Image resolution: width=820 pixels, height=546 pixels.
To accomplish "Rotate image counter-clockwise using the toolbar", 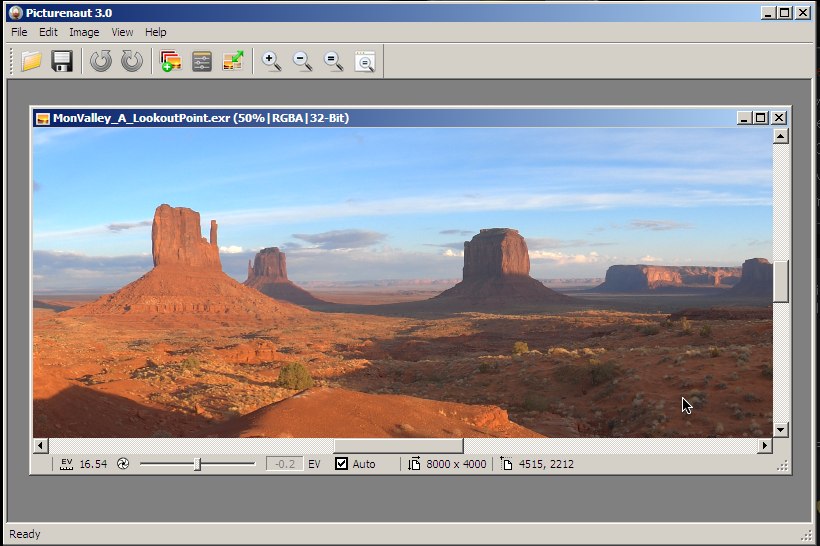I will [100, 62].
